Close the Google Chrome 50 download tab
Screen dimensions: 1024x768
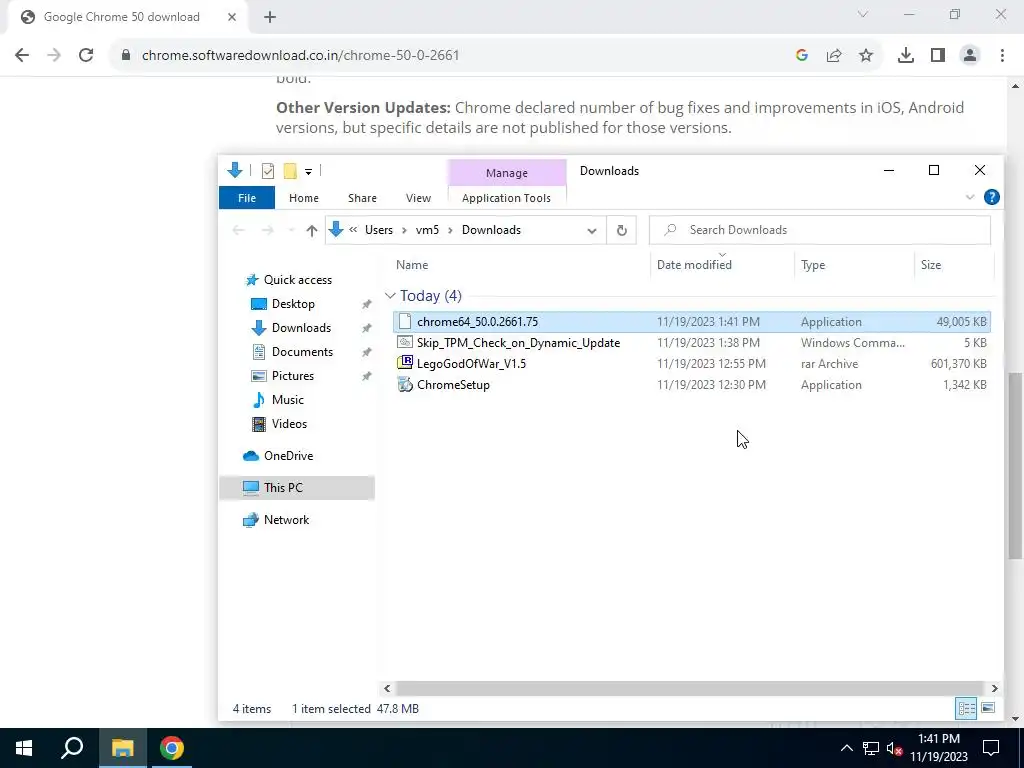pyautogui.click(x=232, y=18)
